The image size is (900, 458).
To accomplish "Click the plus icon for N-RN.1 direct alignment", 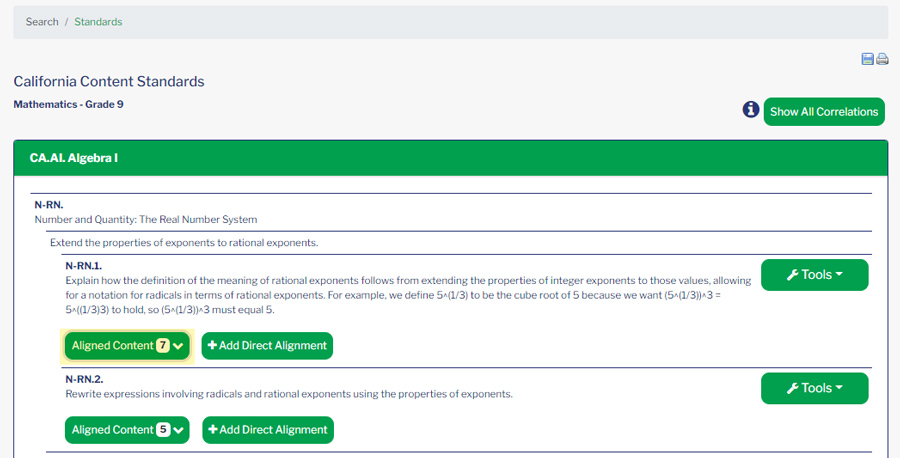I will [213, 346].
